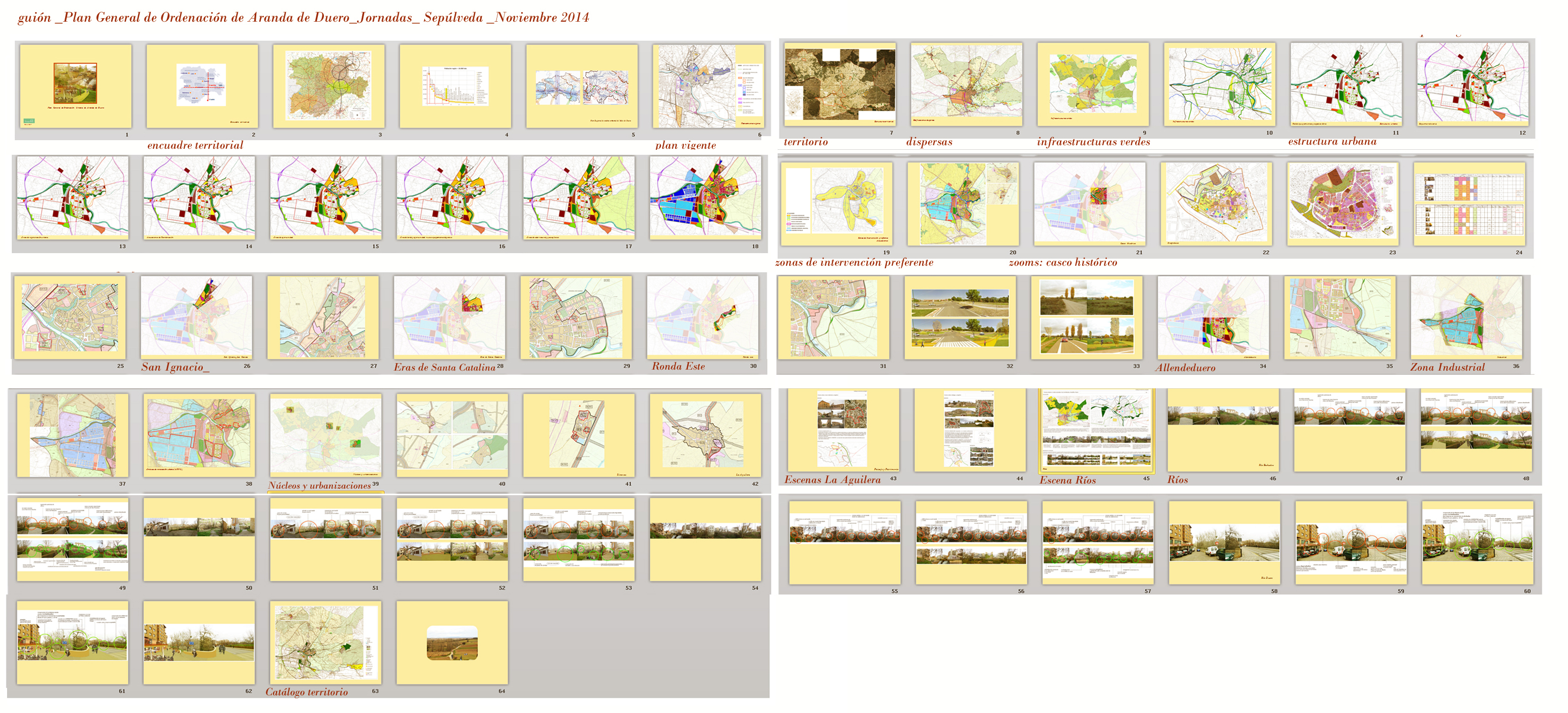Select slide 28 'Eras de Santa Catalina' thumbnail

pos(449,317)
